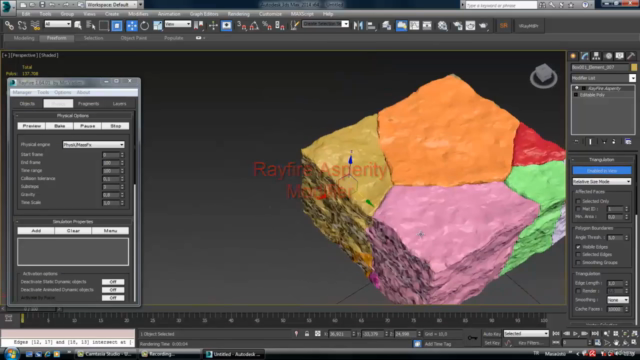Activate the Select Object tool
The image size is (640, 360).
pos(78,26)
